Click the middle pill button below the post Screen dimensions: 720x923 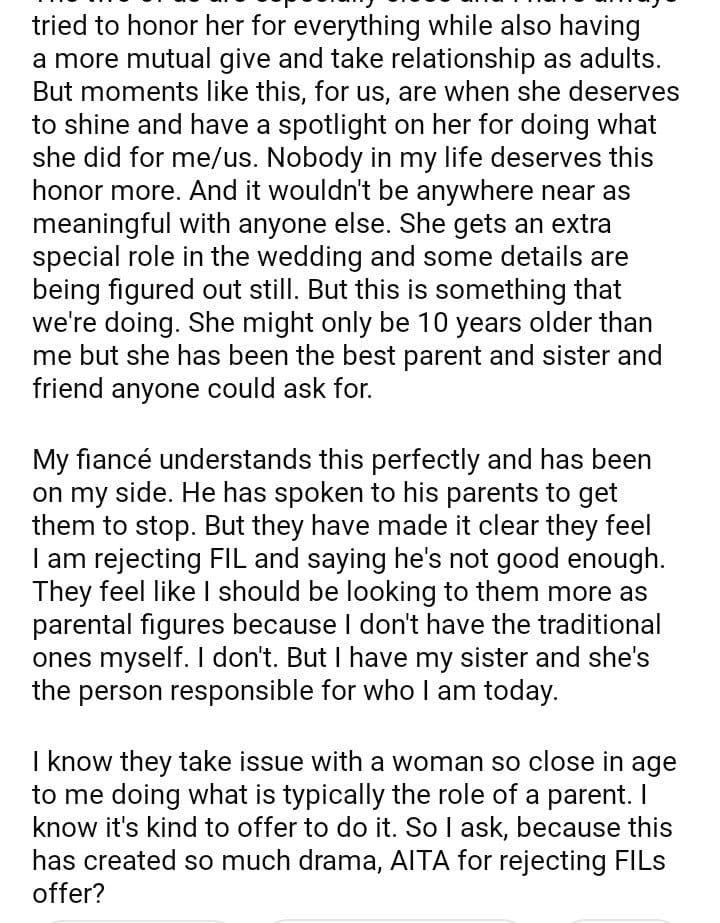coord(395,919)
